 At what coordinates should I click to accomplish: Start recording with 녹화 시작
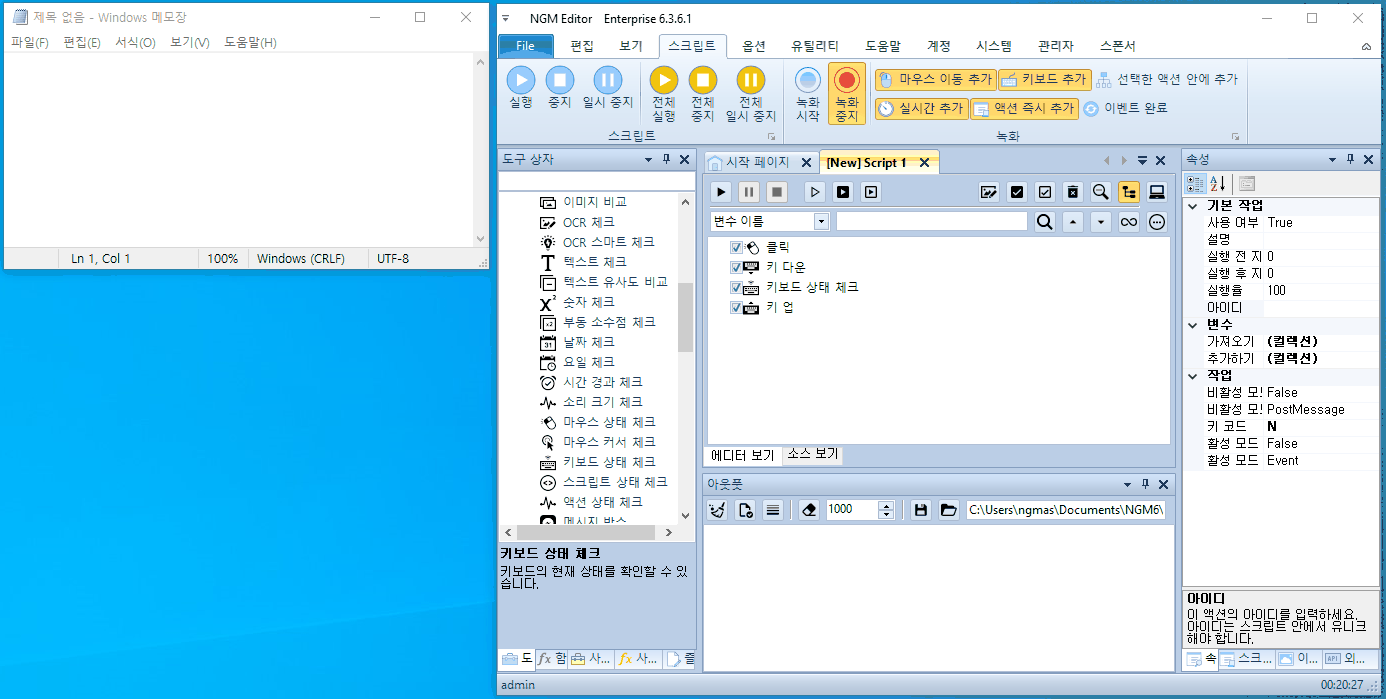coord(808,94)
